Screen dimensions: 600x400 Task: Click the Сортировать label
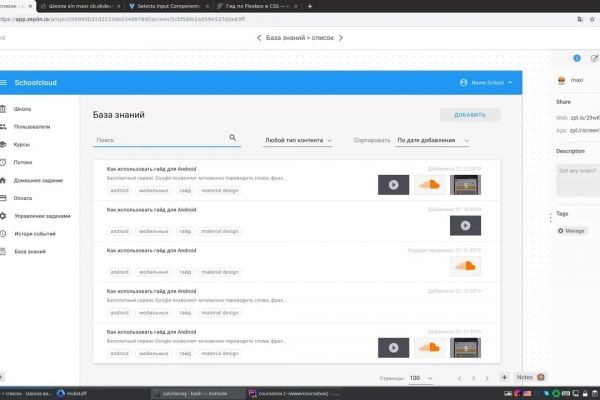coord(372,140)
